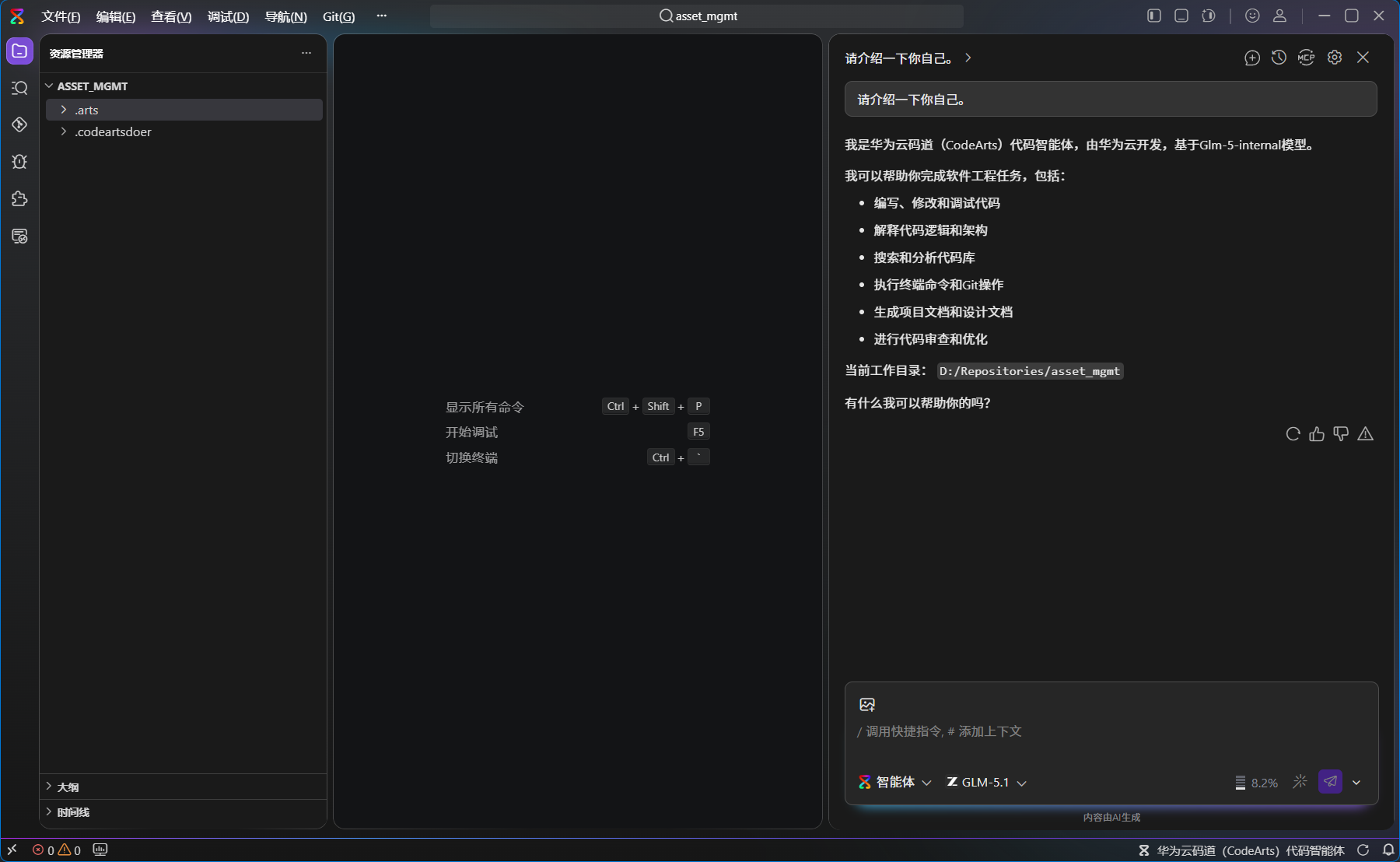
Task: Close the chat panel
Action: pos(1363,58)
